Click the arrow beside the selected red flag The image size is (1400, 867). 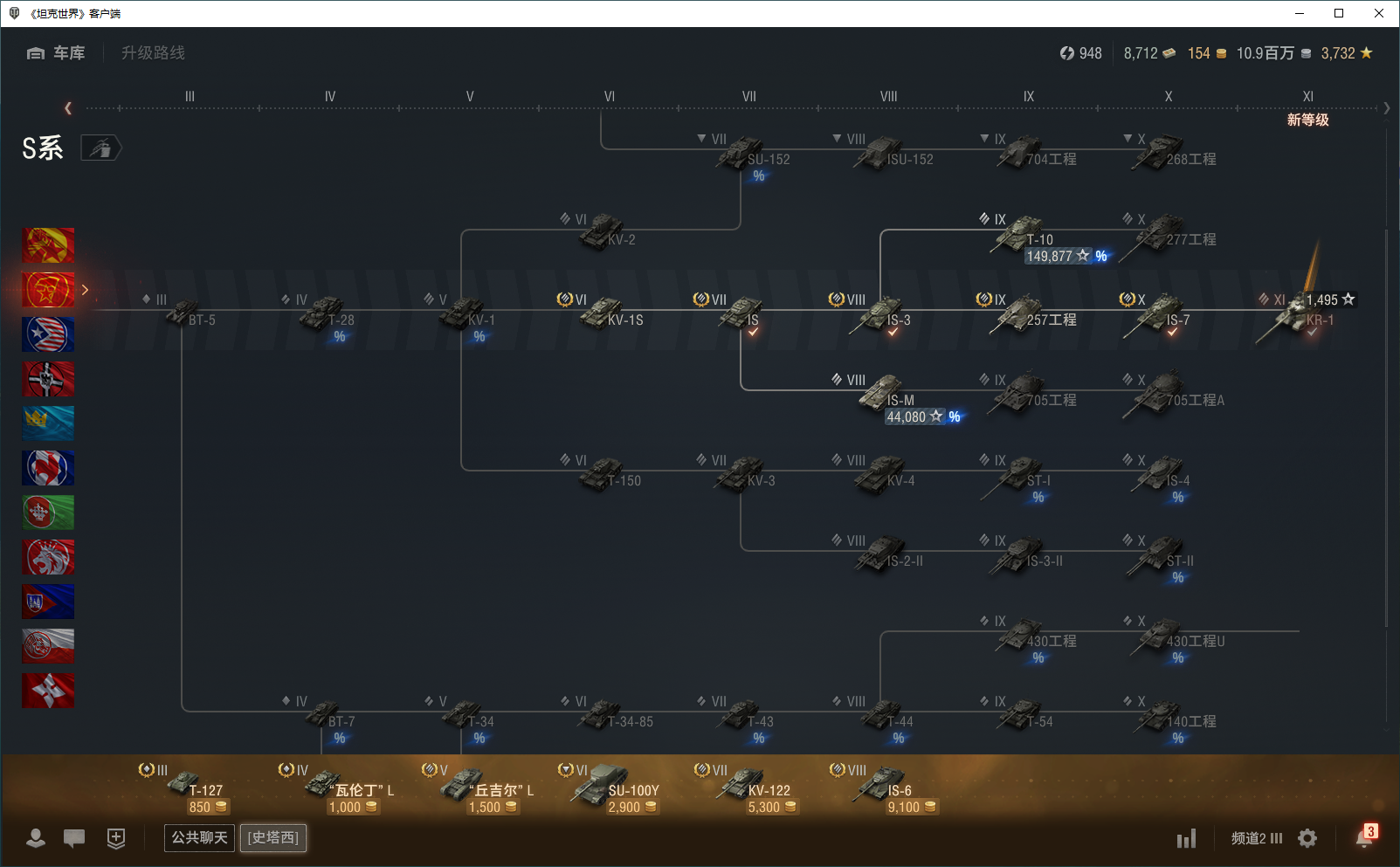pyautogui.click(x=85, y=290)
